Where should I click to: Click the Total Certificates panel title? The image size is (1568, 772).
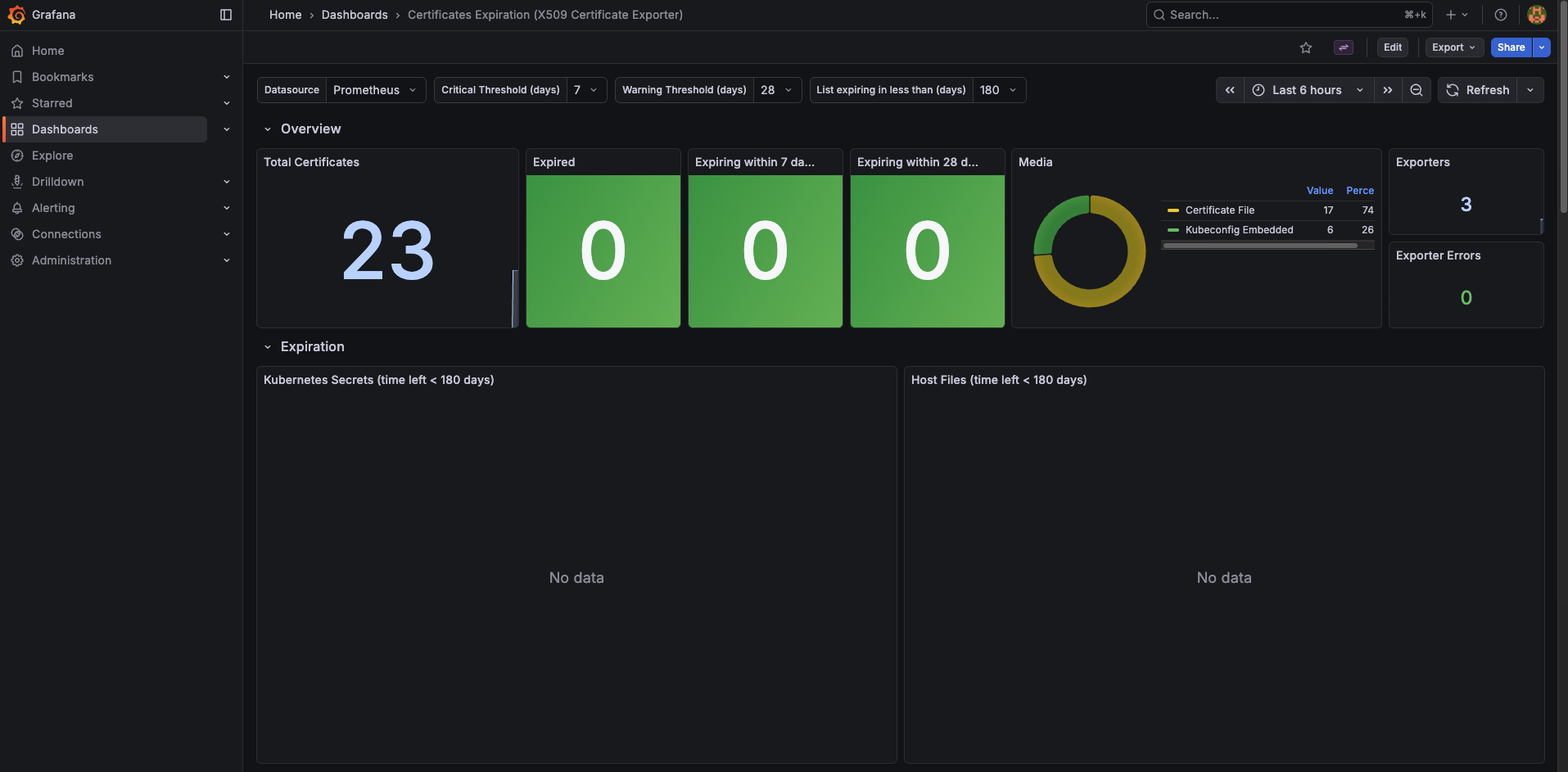[x=311, y=162]
